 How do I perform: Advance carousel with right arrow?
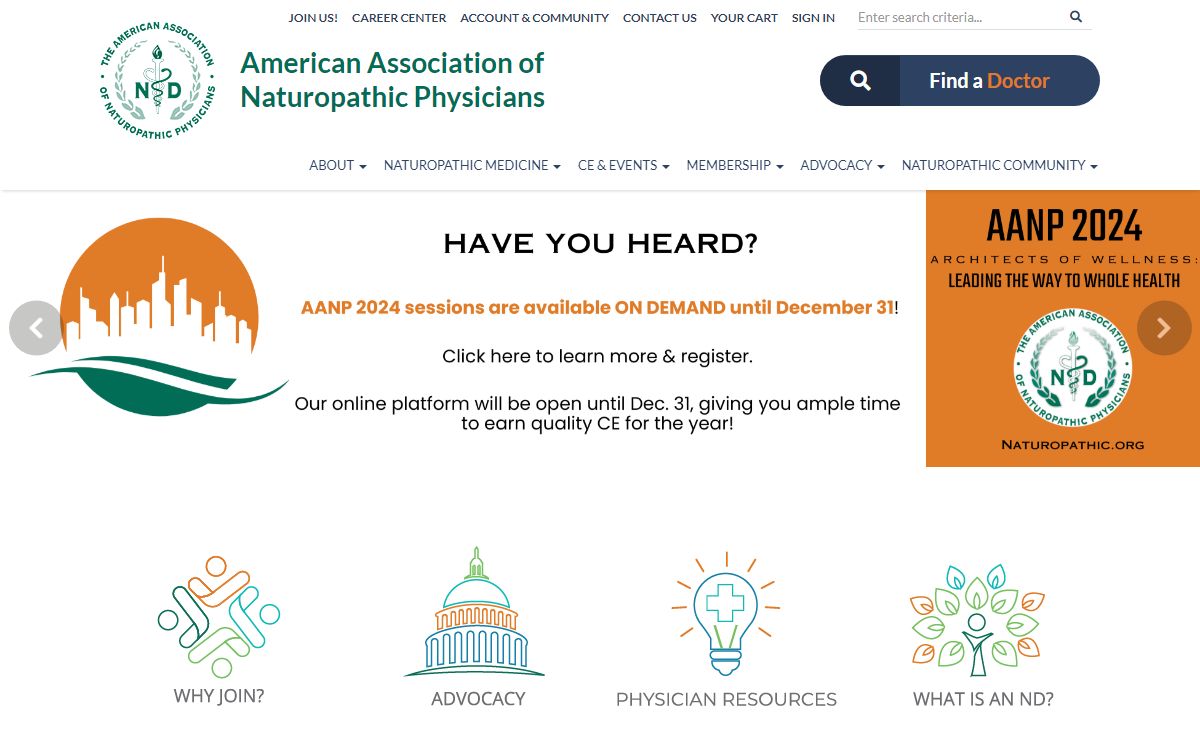point(1164,328)
